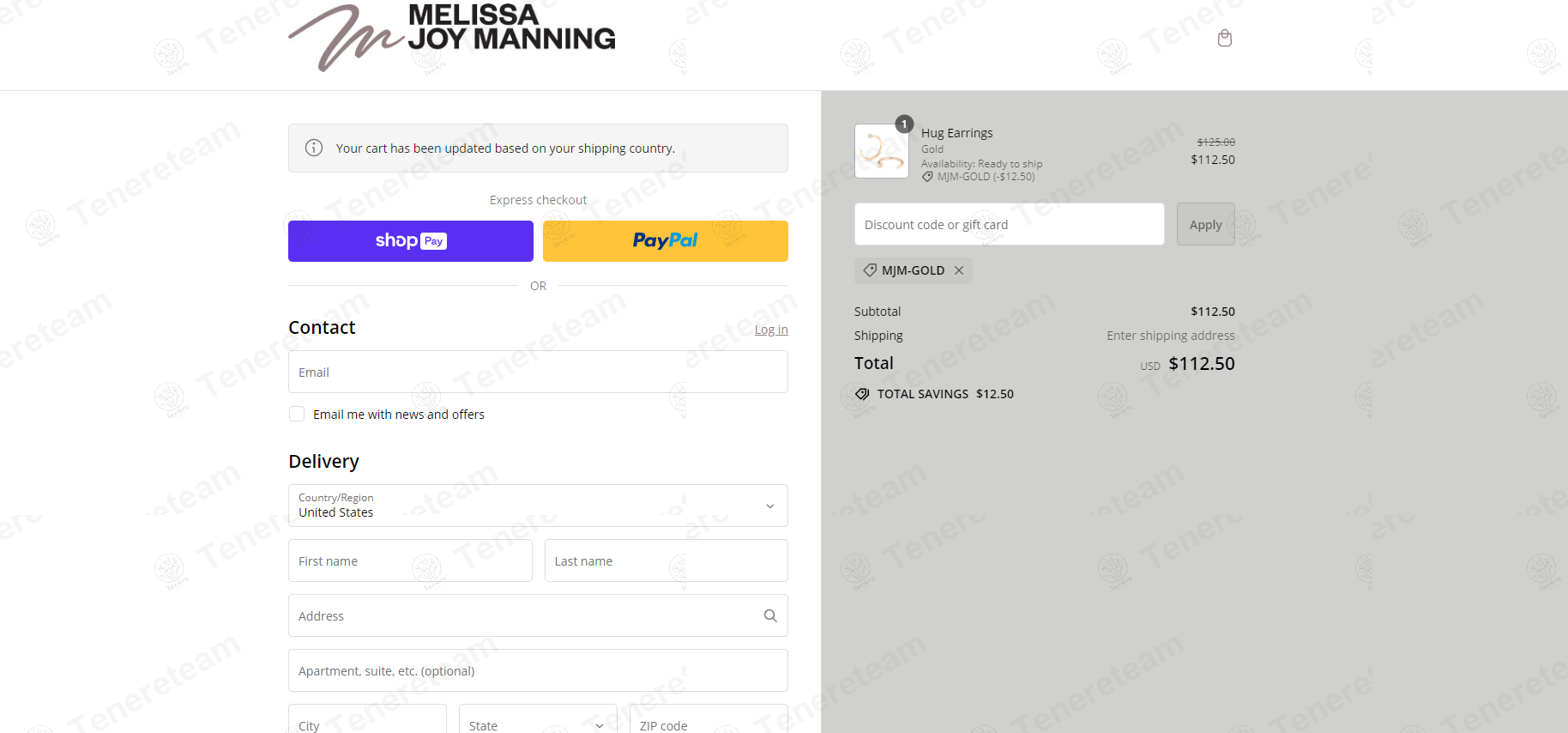Viewport: 1568px width, 733px height.
Task: Click the tag icon beside TOTAL SAVINGS
Action: [862, 394]
